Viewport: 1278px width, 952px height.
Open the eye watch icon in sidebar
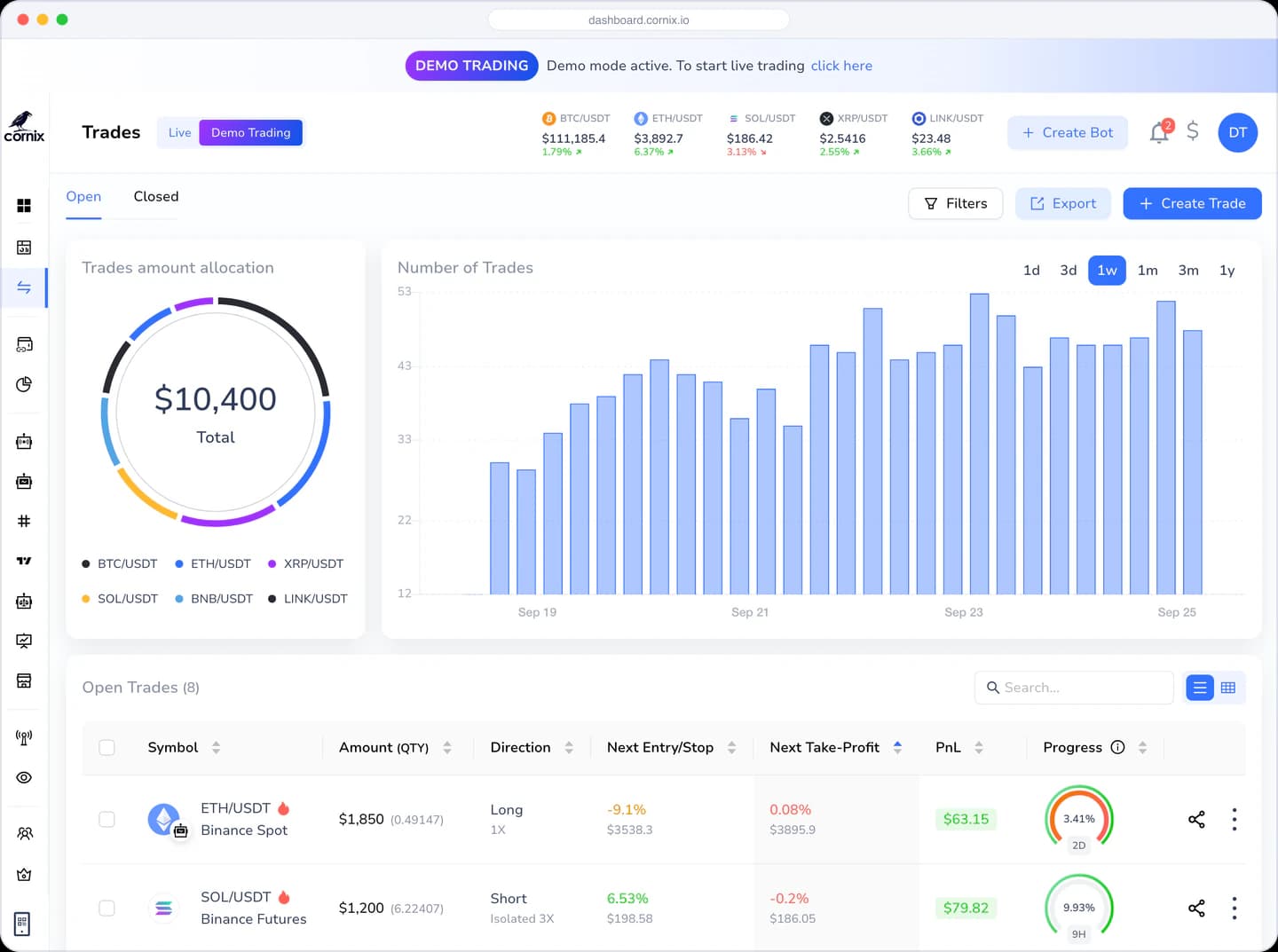(24, 777)
